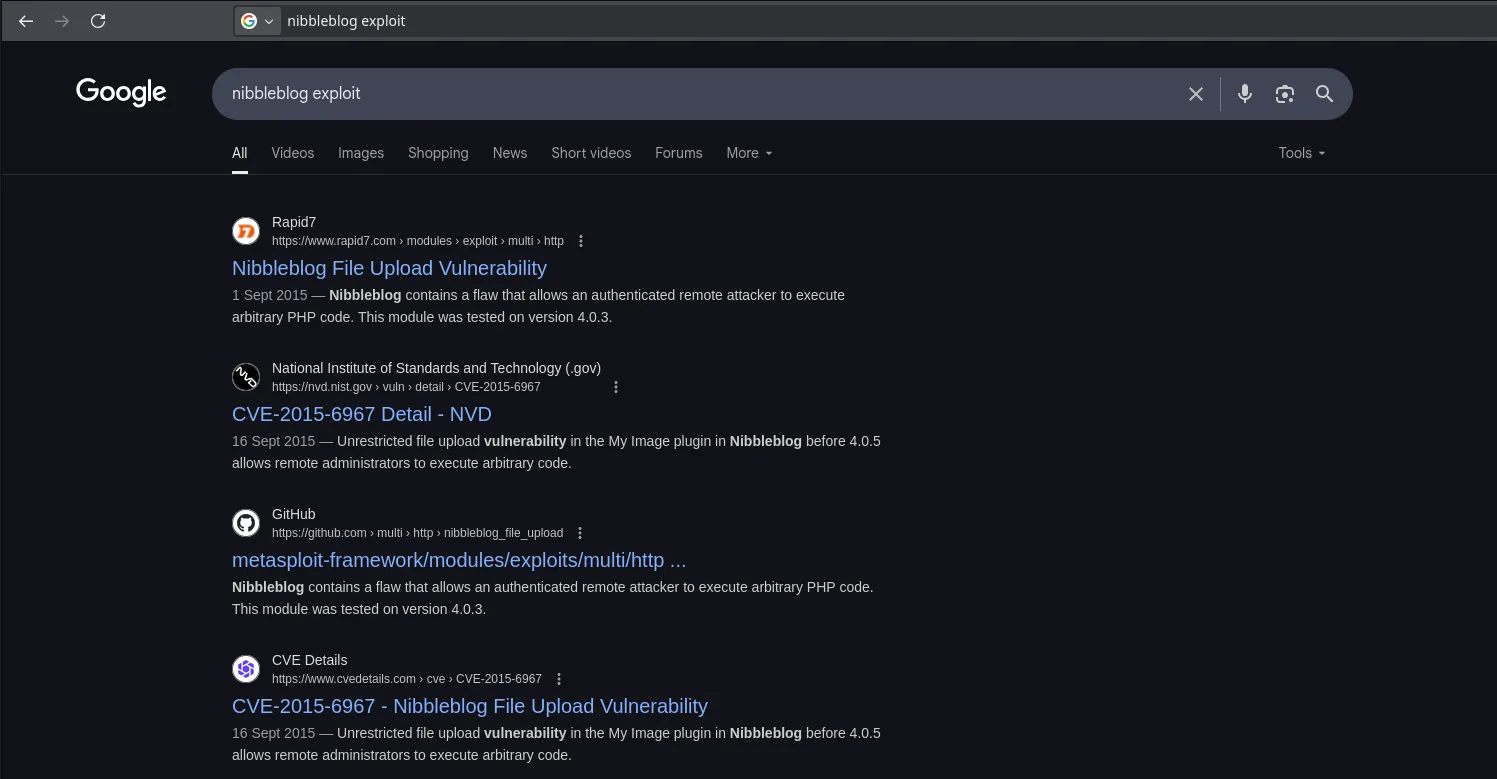Start voice search with microphone icon
The width and height of the screenshot is (1497, 779).
(x=1244, y=94)
